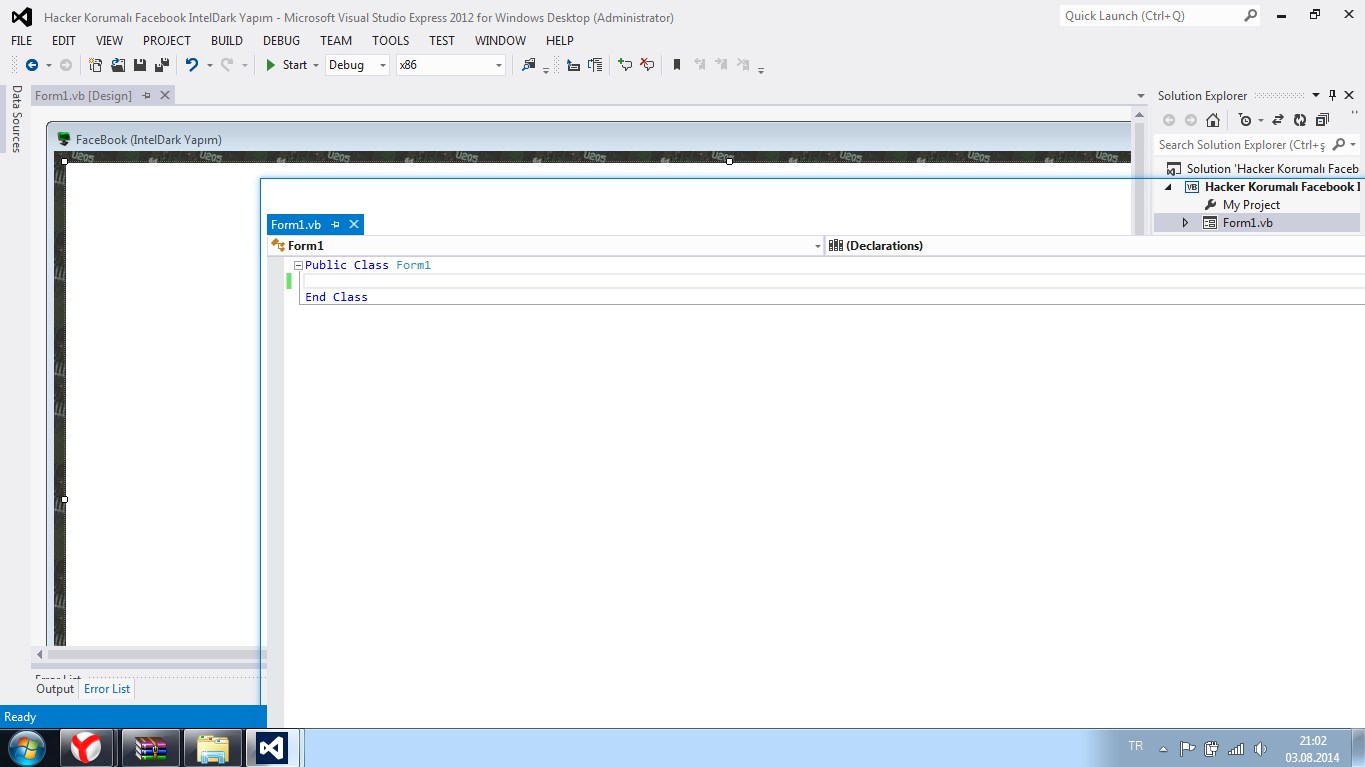The height and width of the screenshot is (767, 1365).
Task: Save the current file via floppy icon
Action: pos(139,65)
